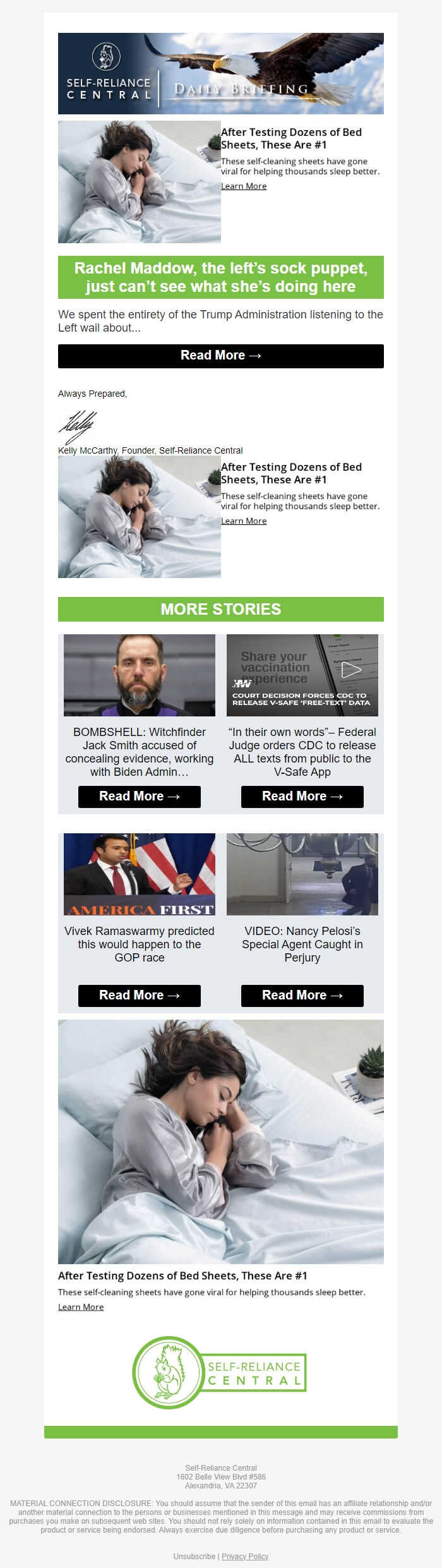Click the first Learn More link under header
The image size is (442, 1568).
pyautogui.click(x=244, y=186)
